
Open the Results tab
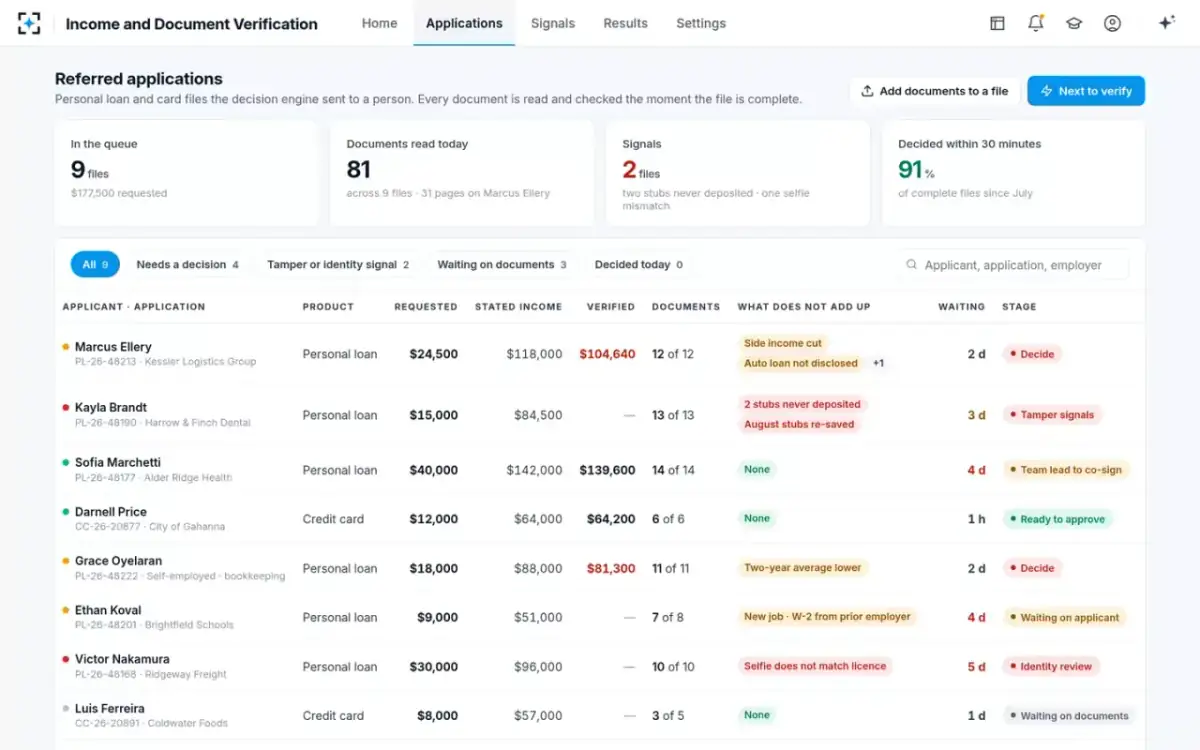[625, 23]
